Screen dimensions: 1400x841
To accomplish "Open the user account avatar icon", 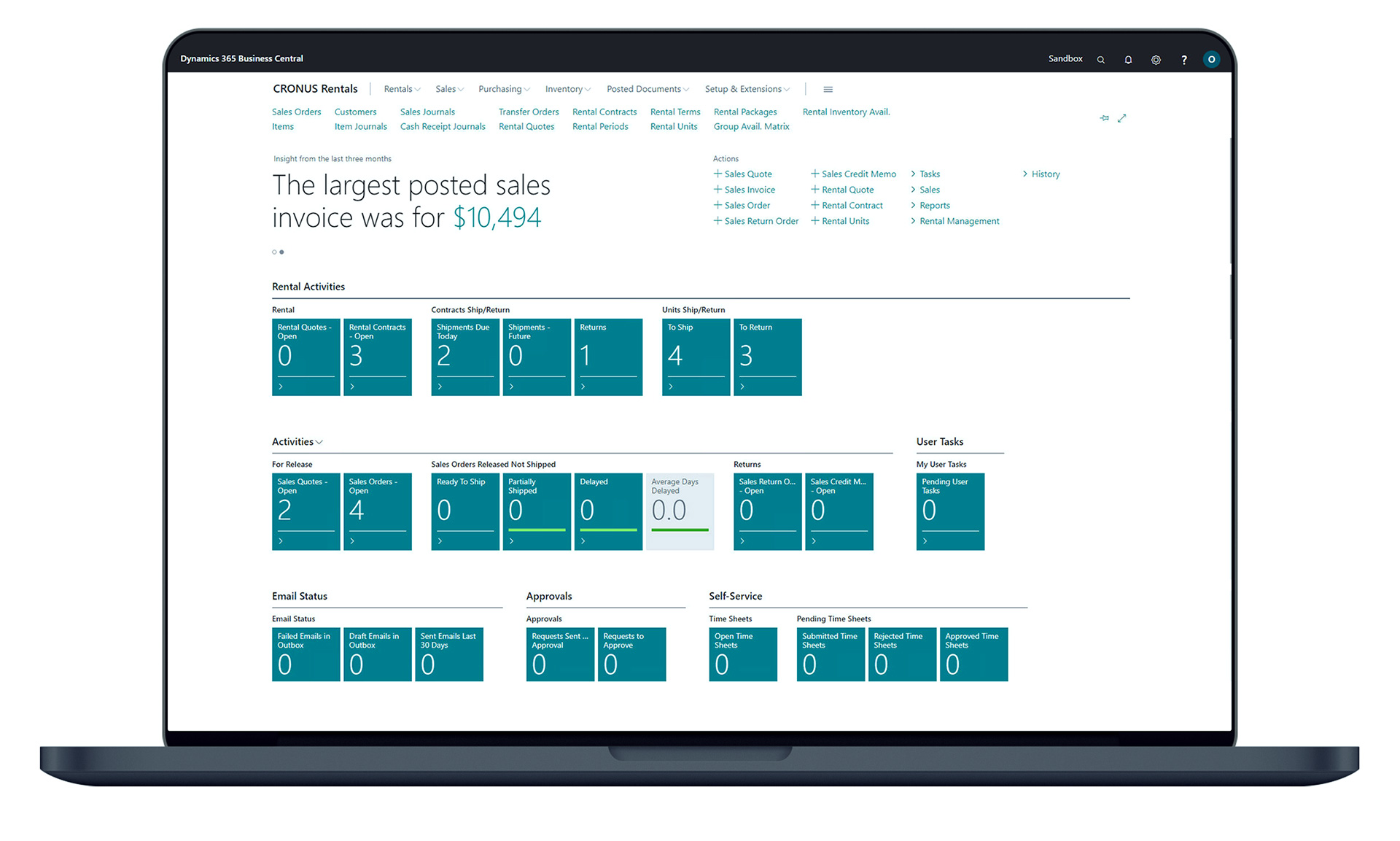I will [x=1212, y=59].
